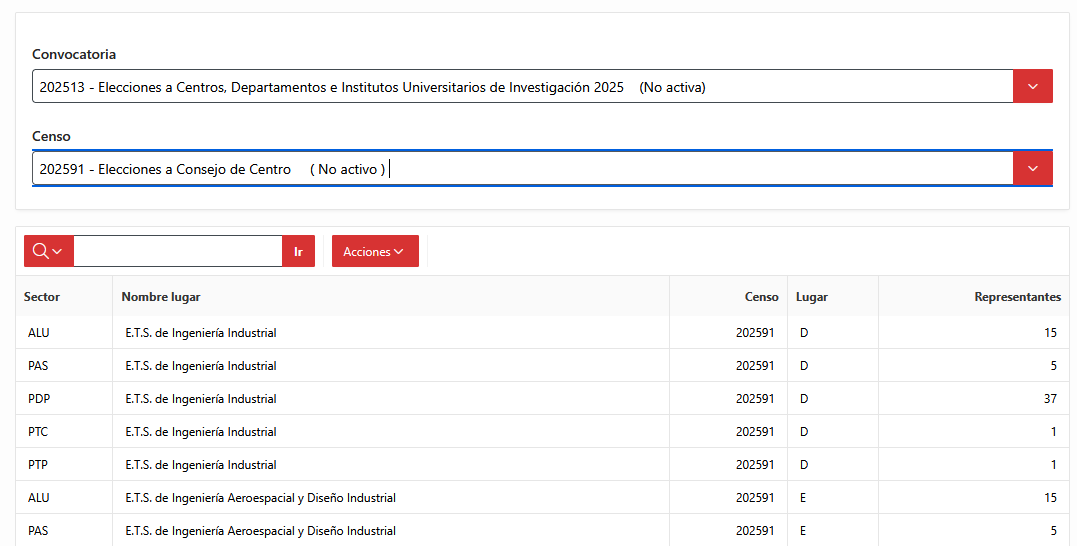This screenshot has height=546, width=1077.
Task: Click the PTP sector row cell
Action: [64, 464]
